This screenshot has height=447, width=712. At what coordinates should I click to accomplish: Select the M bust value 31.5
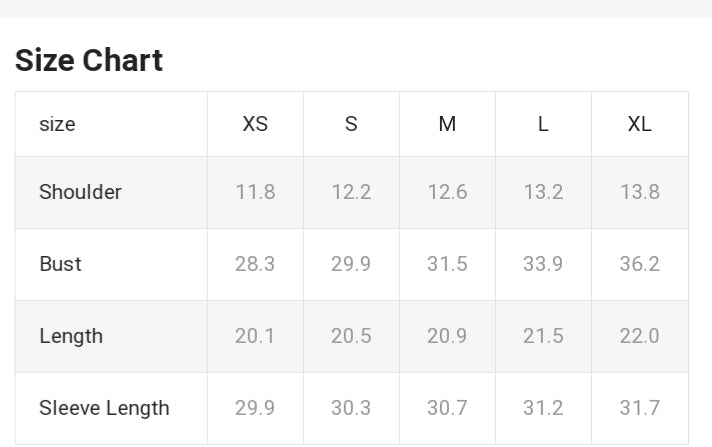(447, 264)
